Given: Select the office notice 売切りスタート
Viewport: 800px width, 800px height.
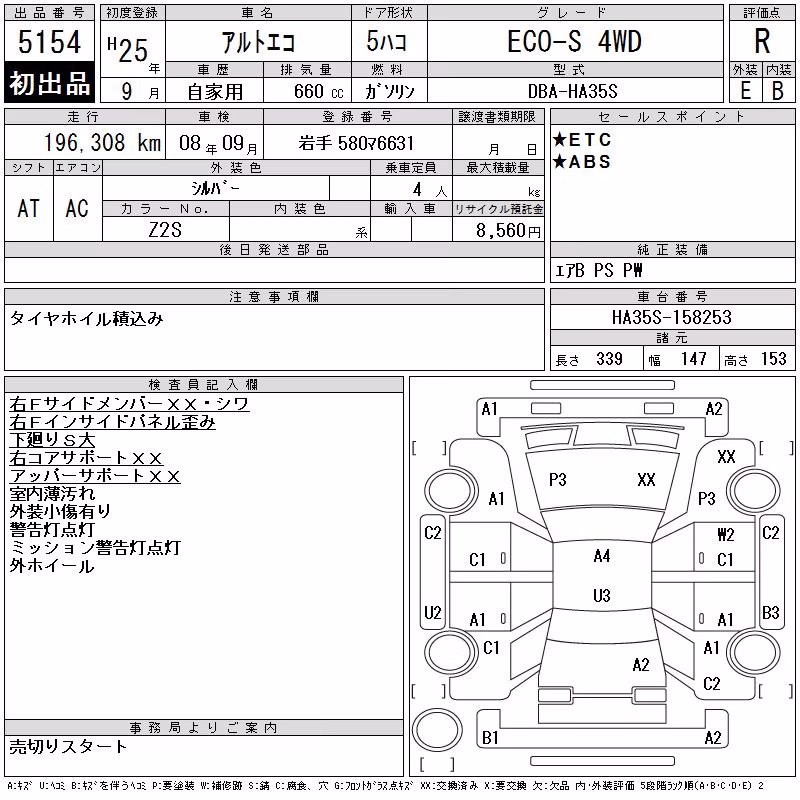Looking at the screenshot, I should click(68, 746).
